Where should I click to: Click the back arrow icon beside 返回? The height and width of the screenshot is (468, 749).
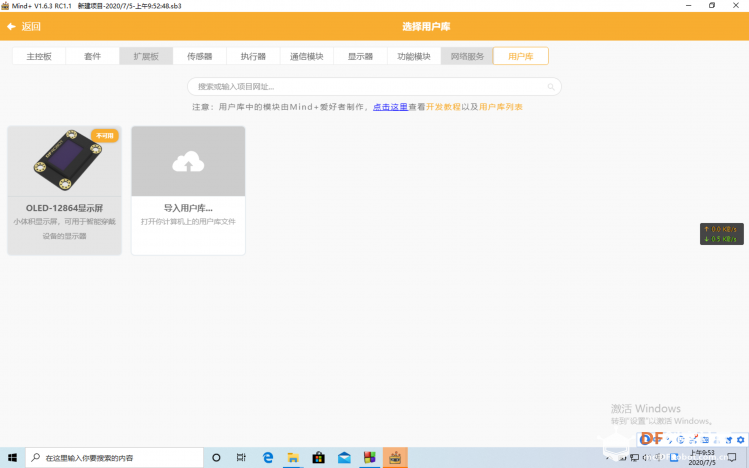[11, 26]
